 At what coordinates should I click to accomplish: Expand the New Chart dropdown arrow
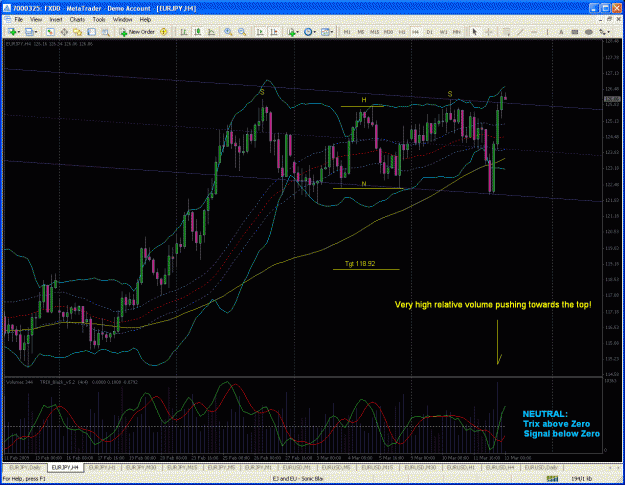pyautogui.click(x=19, y=32)
